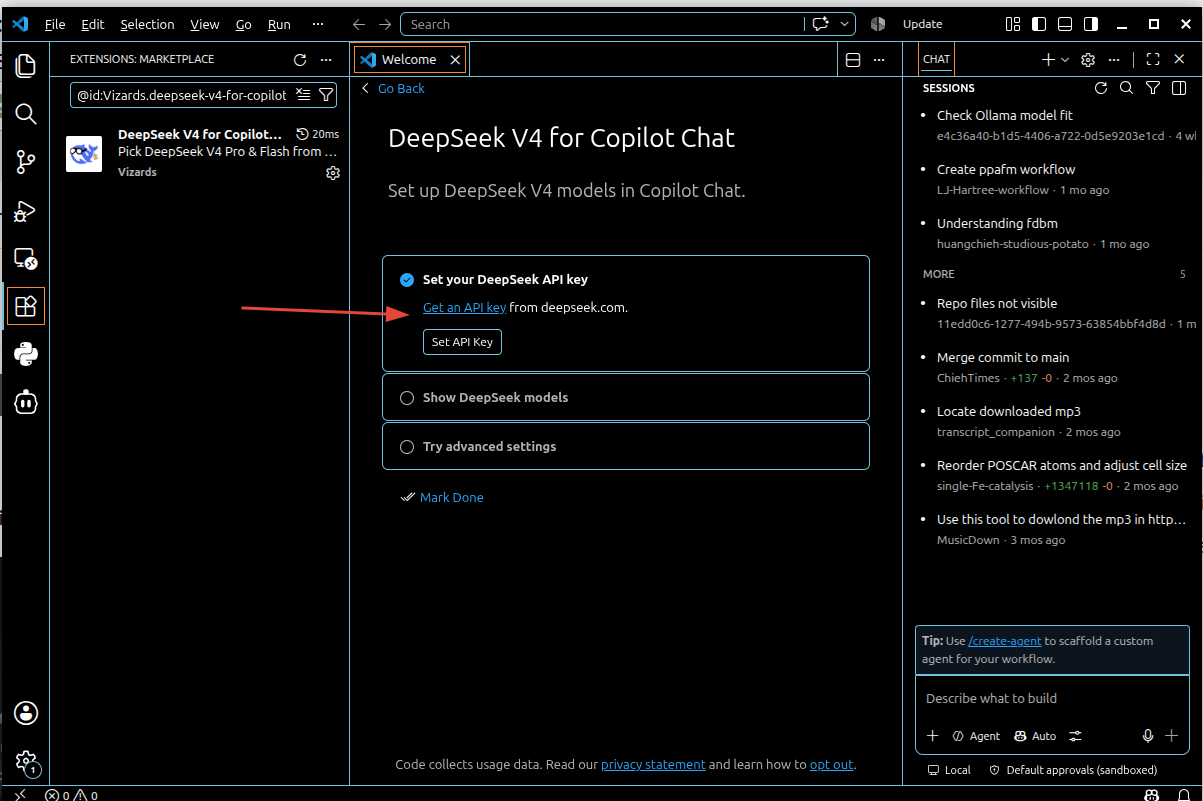This screenshot has width=1203, height=801.
Task: Open the Auto model picker
Action: (1035, 736)
